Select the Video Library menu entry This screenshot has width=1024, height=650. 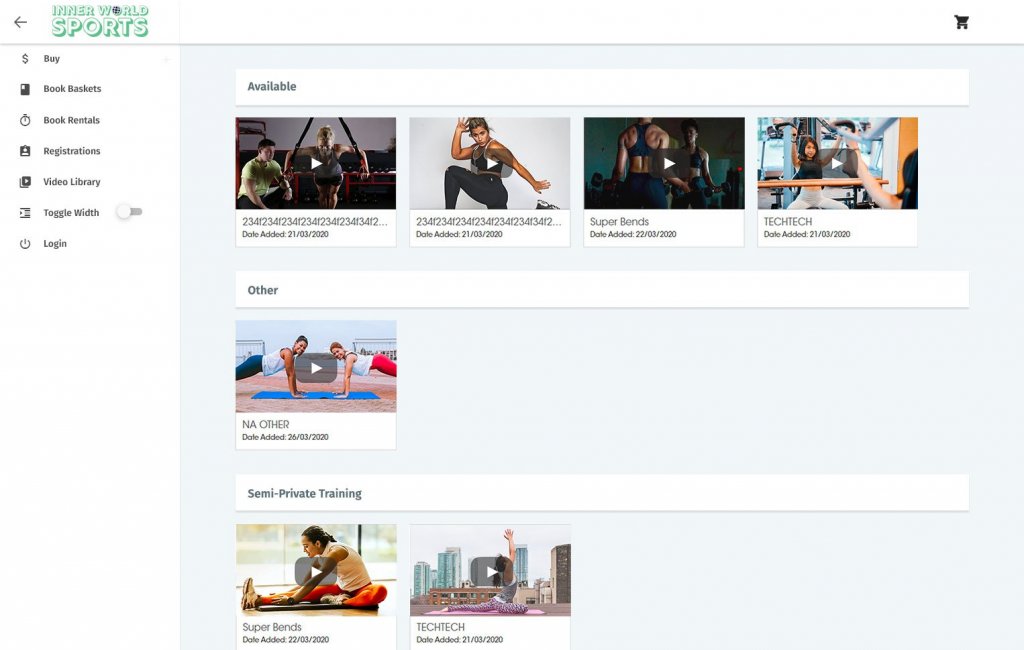point(73,182)
